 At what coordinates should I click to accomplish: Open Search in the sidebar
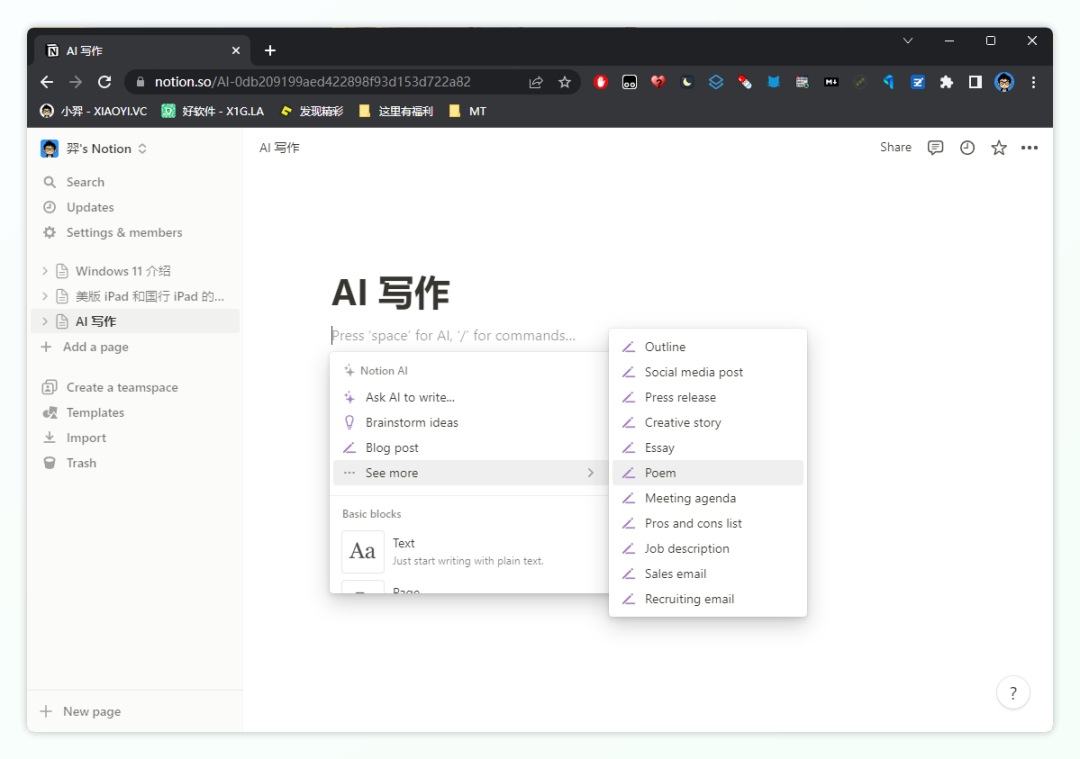(x=85, y=182)
